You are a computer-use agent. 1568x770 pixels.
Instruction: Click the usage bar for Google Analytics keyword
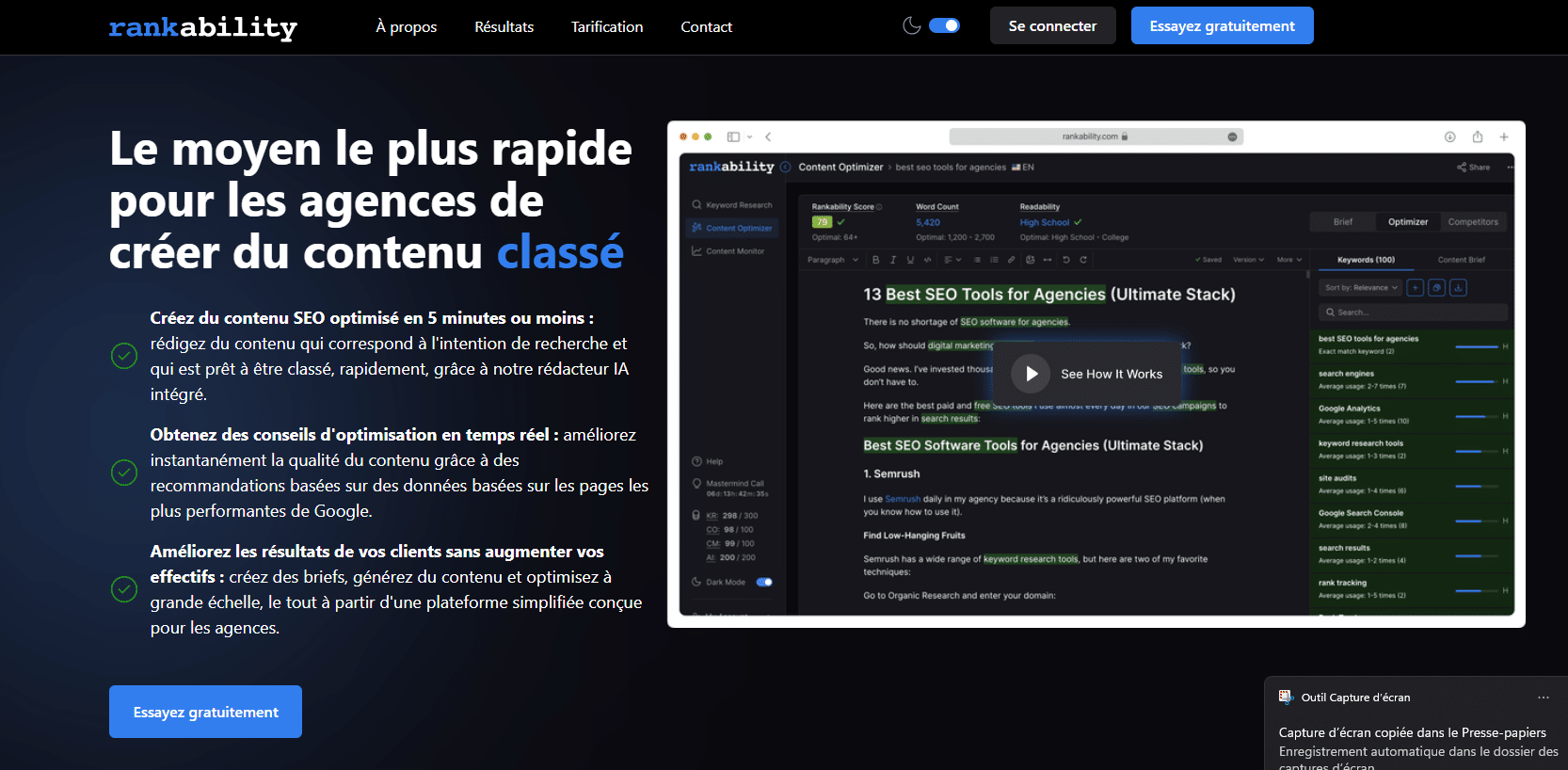tap(1475, 416)
